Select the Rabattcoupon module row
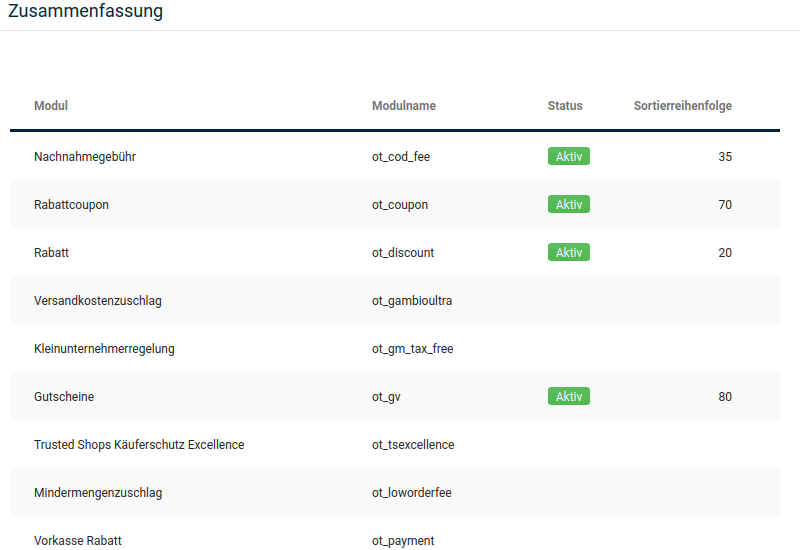800x550 pixels. click(395, 204)
